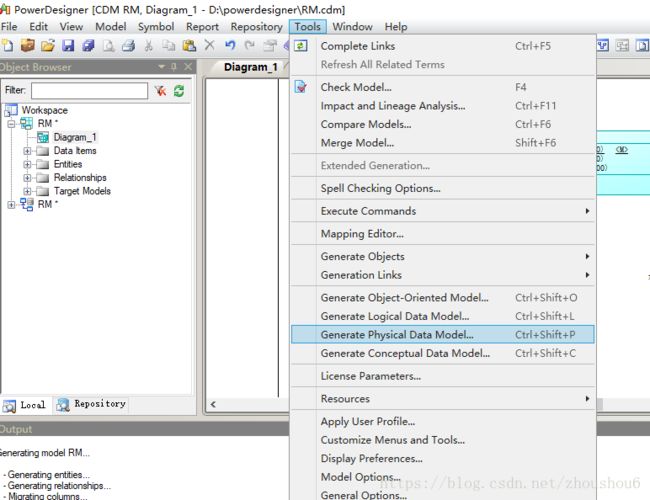Select Impact and Lineage Analysis

pos(443,106)
